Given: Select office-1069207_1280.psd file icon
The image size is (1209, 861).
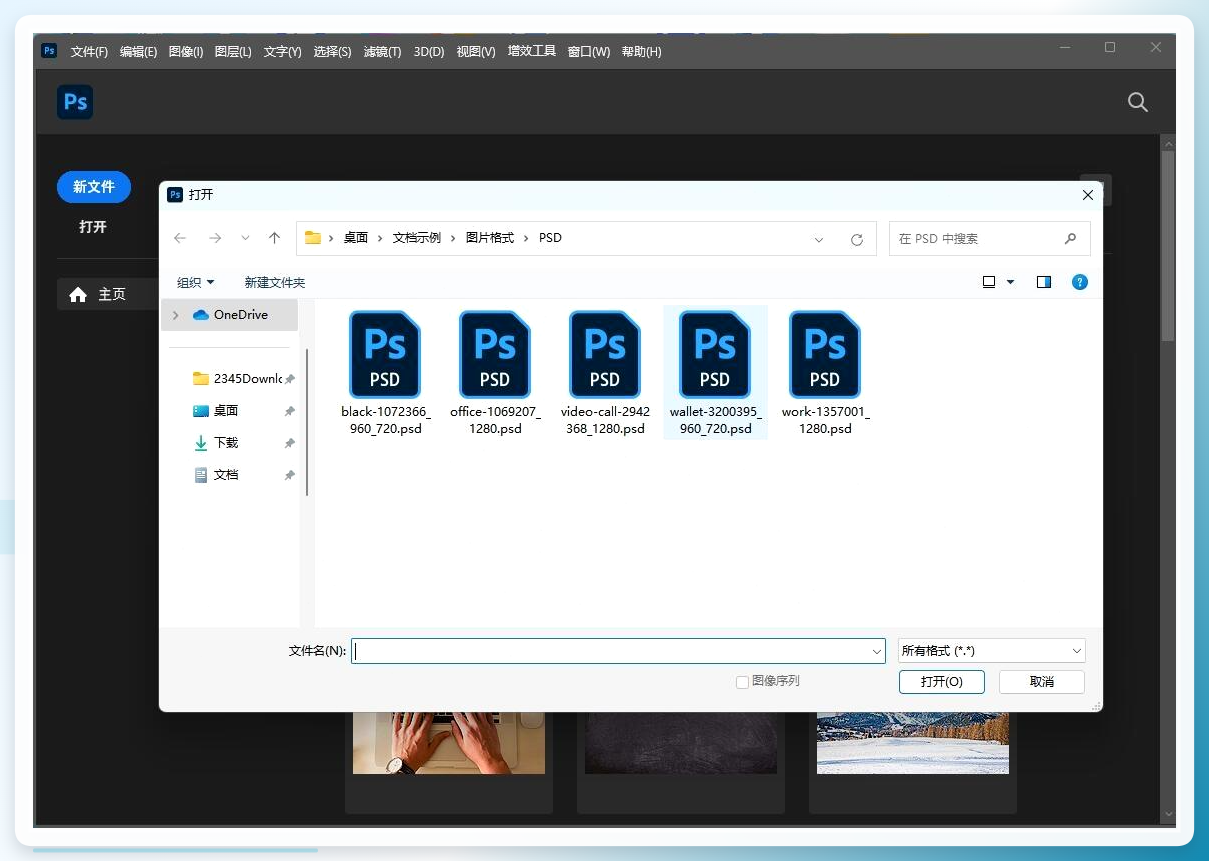Looking at the screenshot, I should (495, 355).
